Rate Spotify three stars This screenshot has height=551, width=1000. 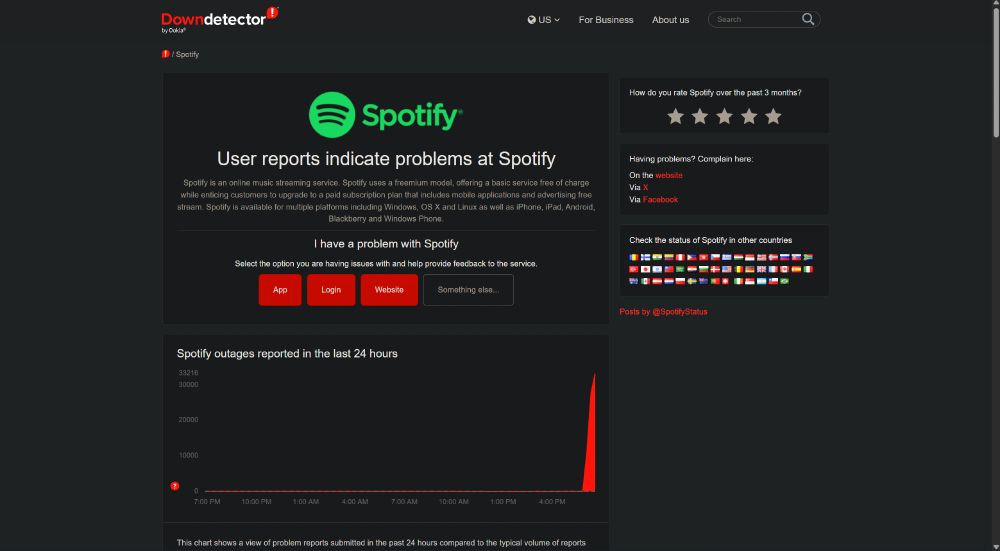click(x=724, y=116)
